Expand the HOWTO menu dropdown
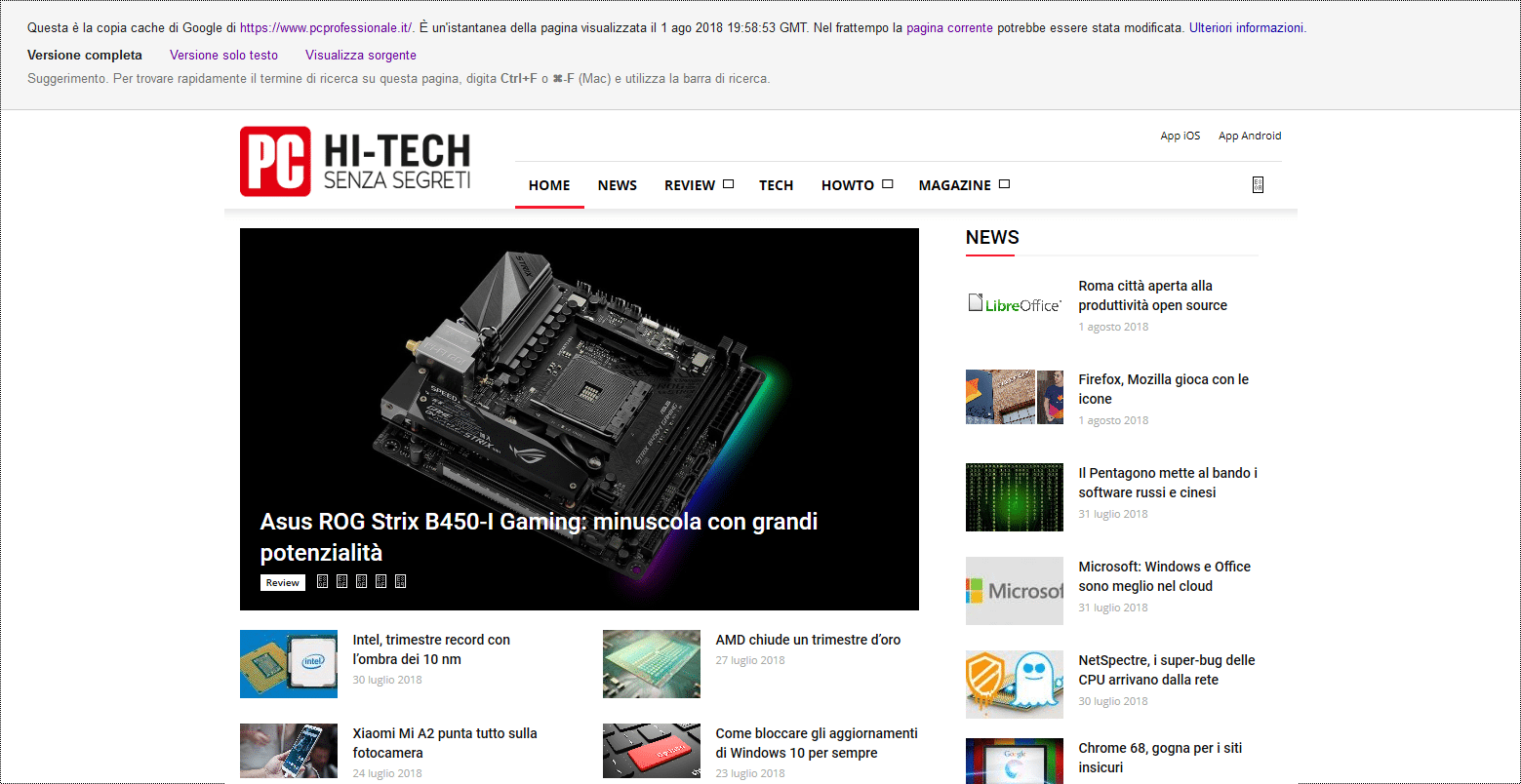The width and height of the screenshot is (1521, 784). (856, 185)
